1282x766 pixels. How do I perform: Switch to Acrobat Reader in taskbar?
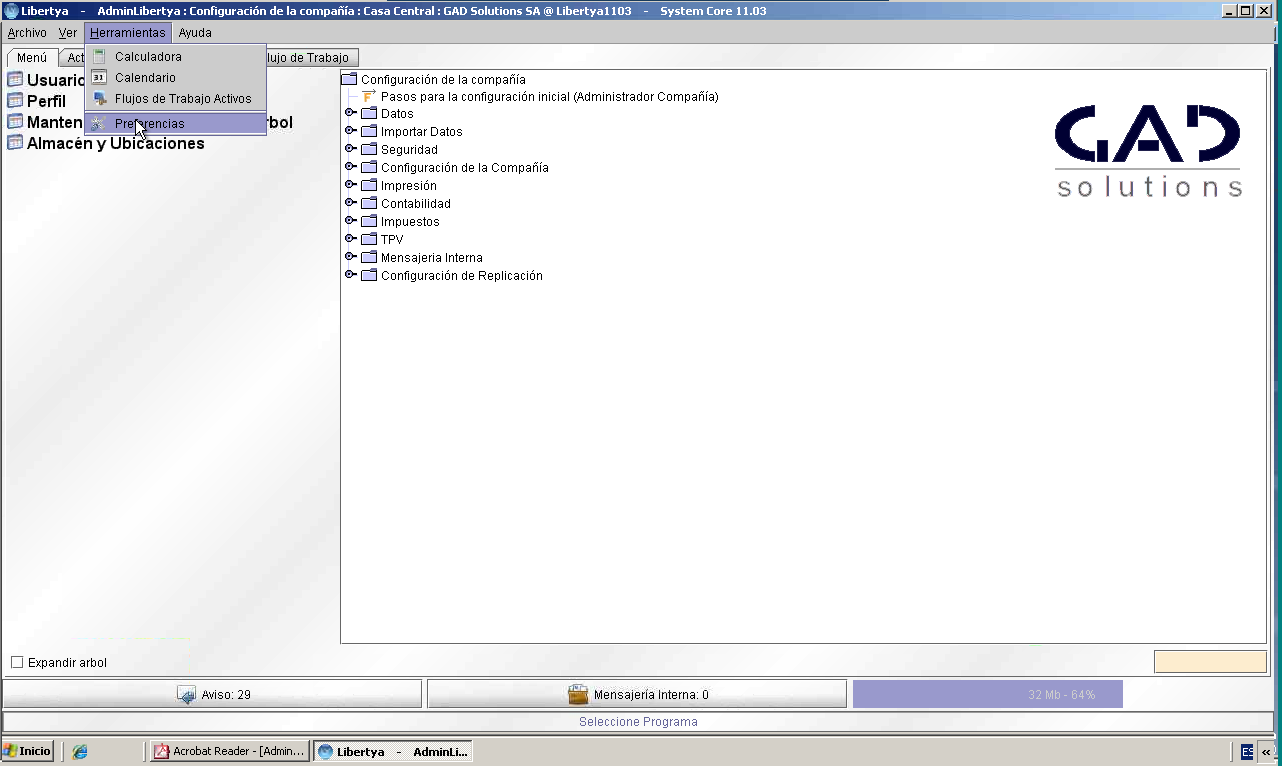(230, 751)
